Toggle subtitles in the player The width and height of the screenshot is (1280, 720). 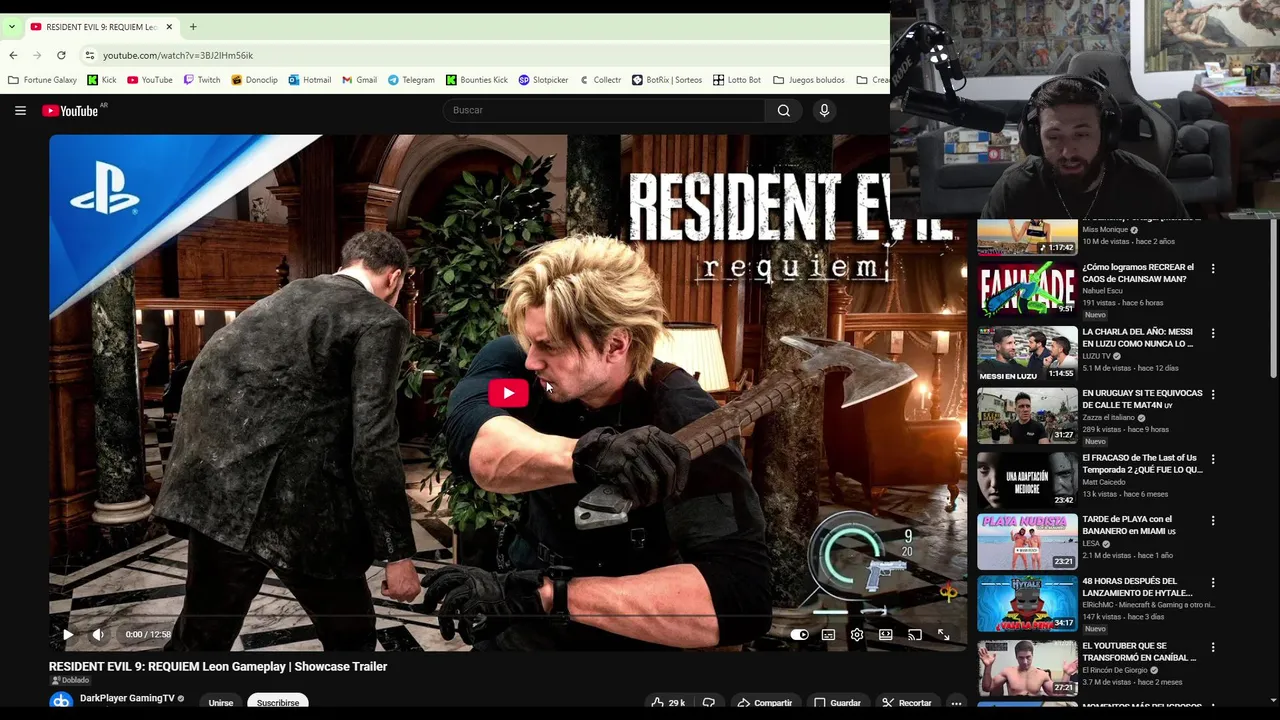(828, 634)
